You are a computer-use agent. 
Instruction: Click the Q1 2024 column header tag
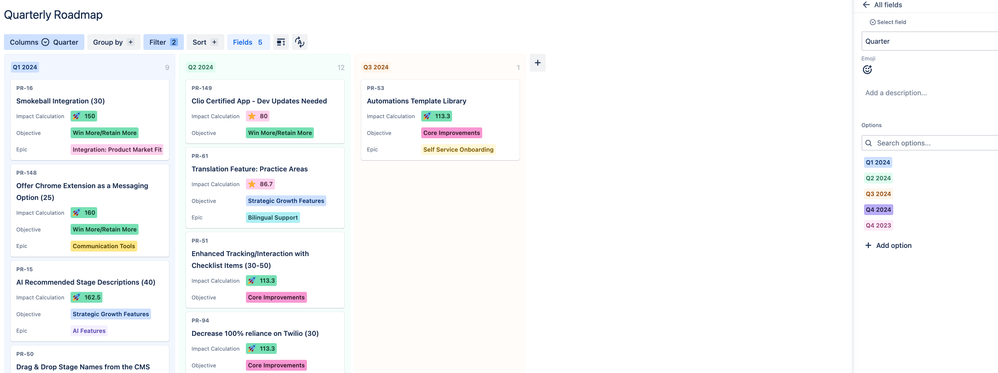coord(25,67)
